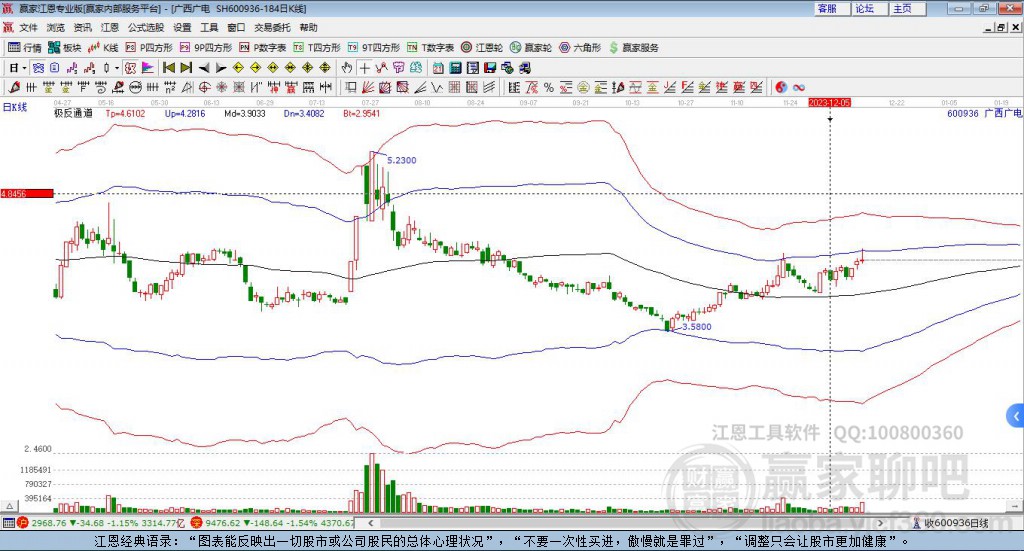This screenshot has width=1024, height=551.
Task: Open the 板块 sectors view
Action: pyautogui.click(x=65, y=48)
